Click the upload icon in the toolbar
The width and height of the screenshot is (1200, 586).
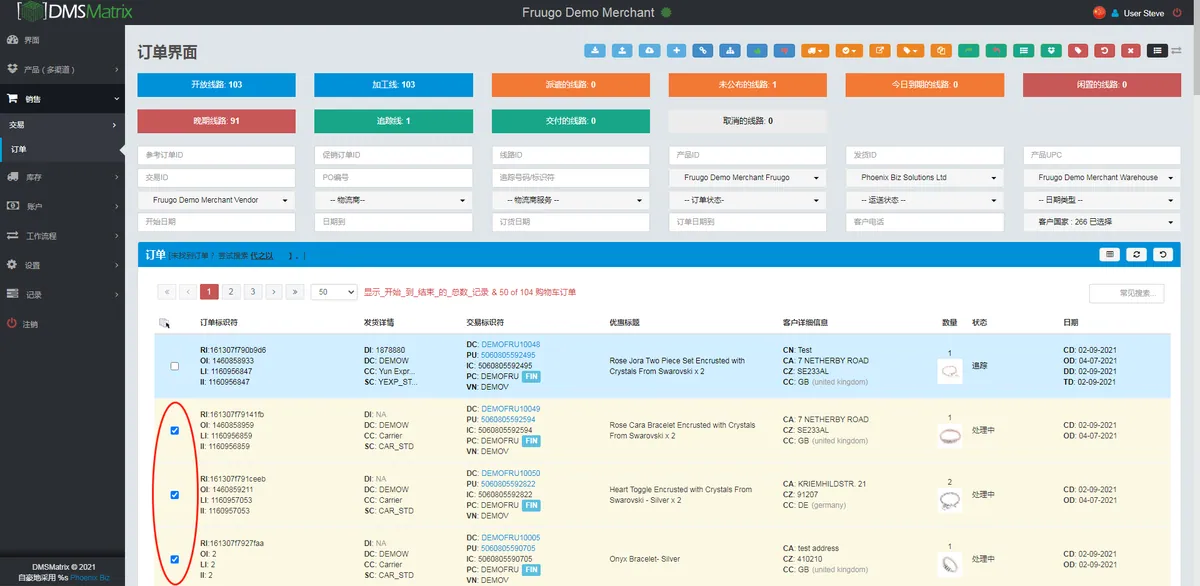click(622, 50)
